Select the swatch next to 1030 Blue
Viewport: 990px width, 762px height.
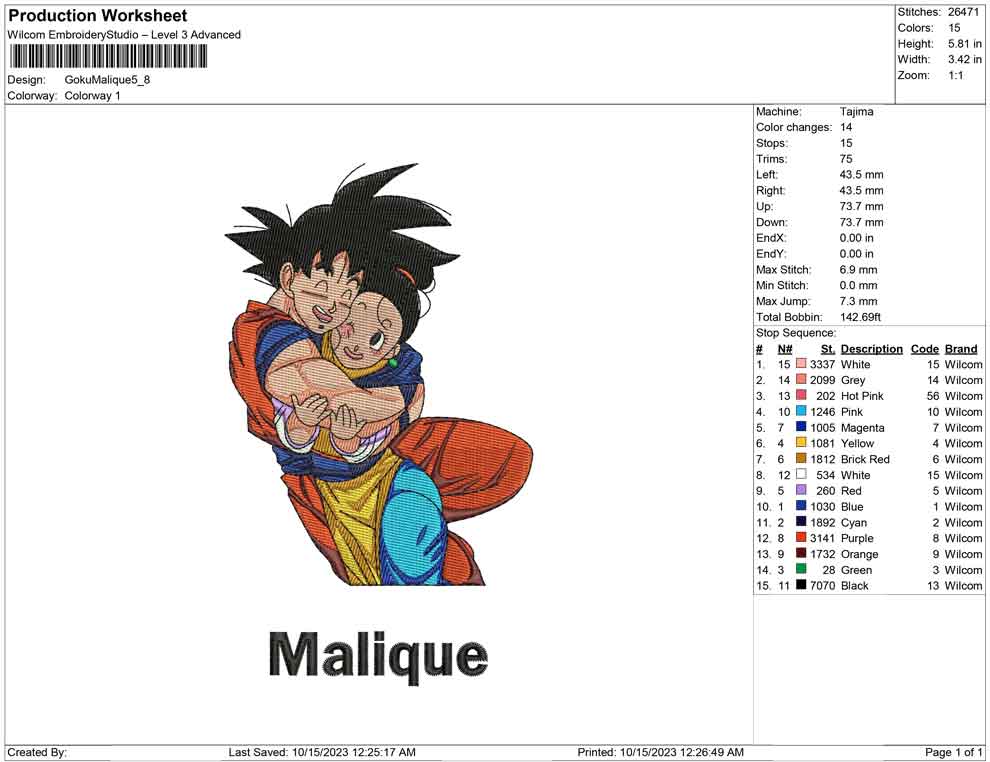[x=801, y=506]
